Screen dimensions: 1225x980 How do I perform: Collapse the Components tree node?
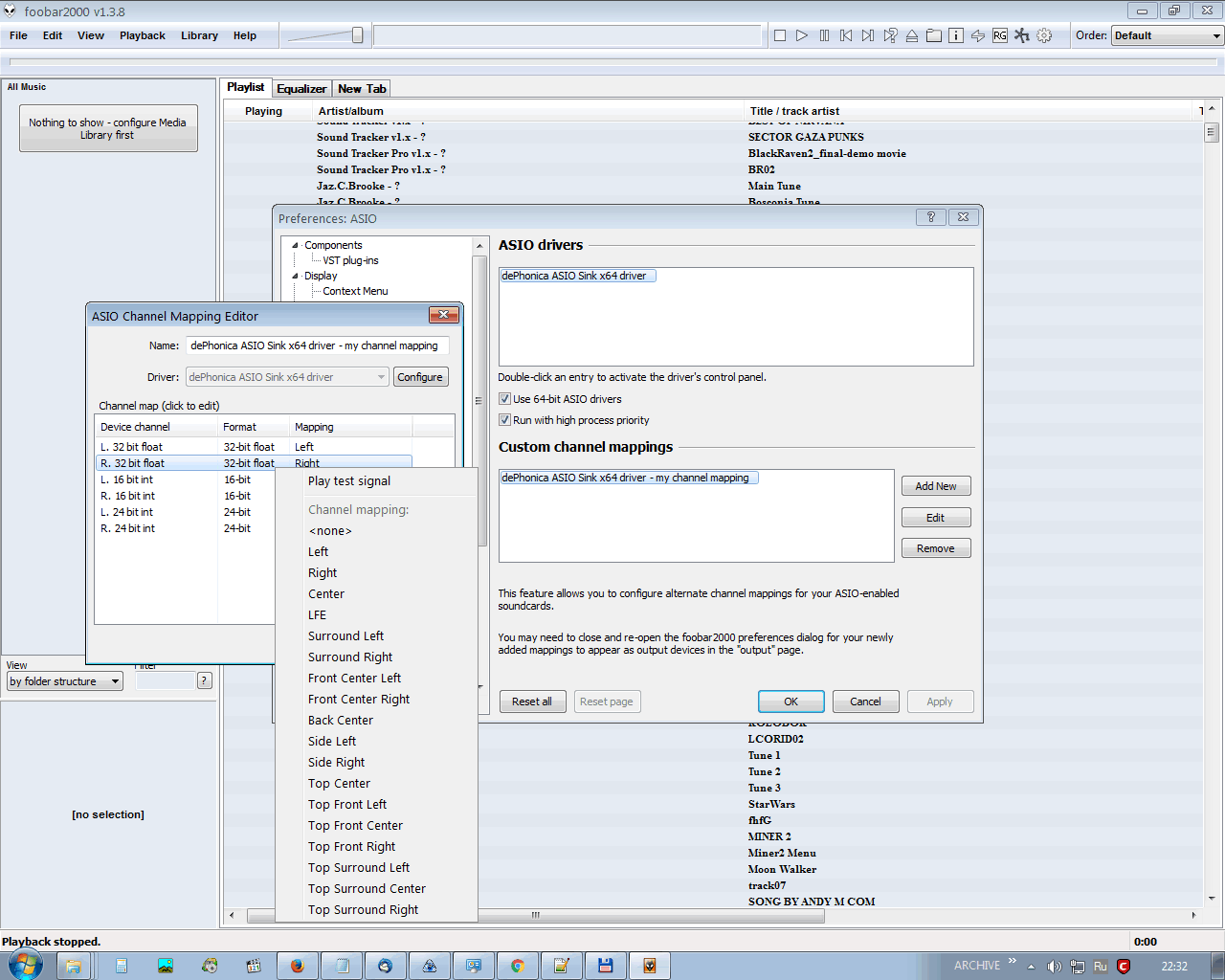coord(296,245)
